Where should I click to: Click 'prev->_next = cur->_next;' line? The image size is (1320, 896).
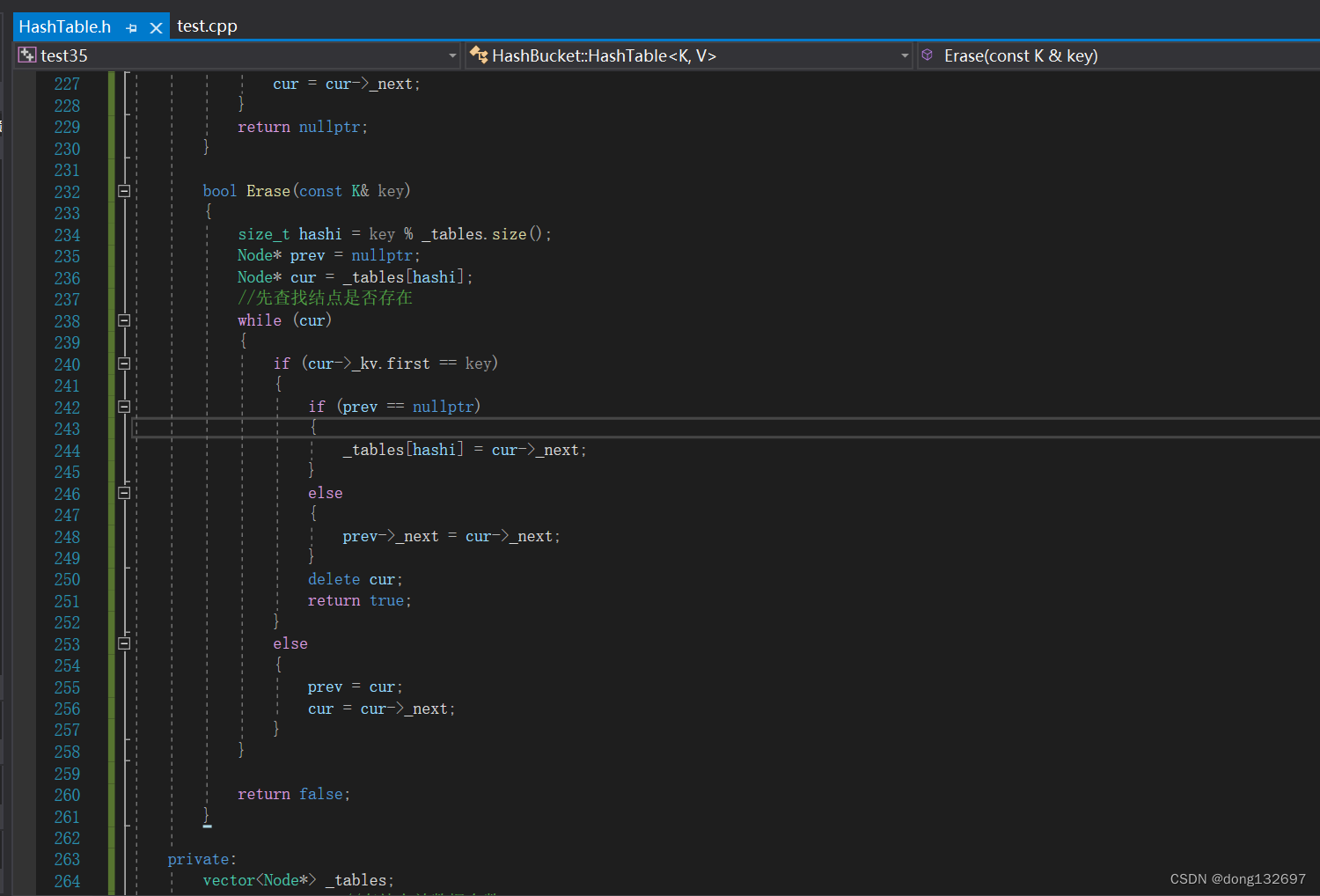coord(451,536)
